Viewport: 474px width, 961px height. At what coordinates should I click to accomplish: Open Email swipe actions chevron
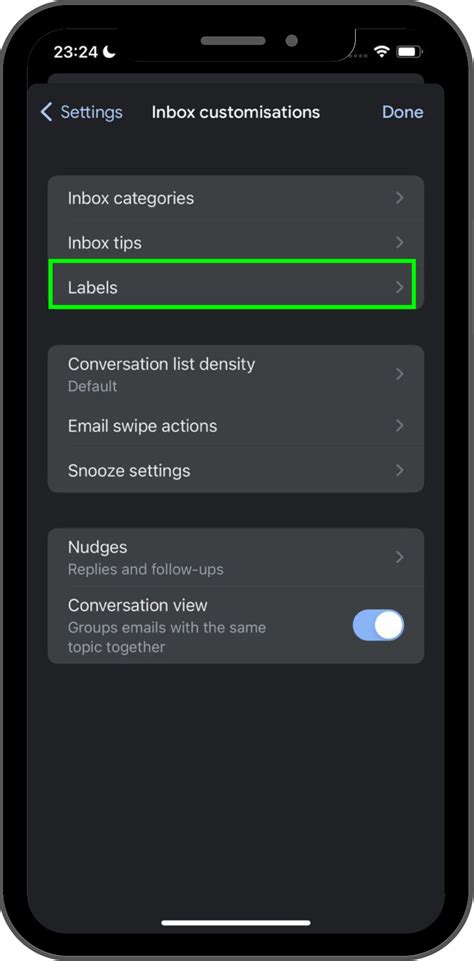point(400,425)
